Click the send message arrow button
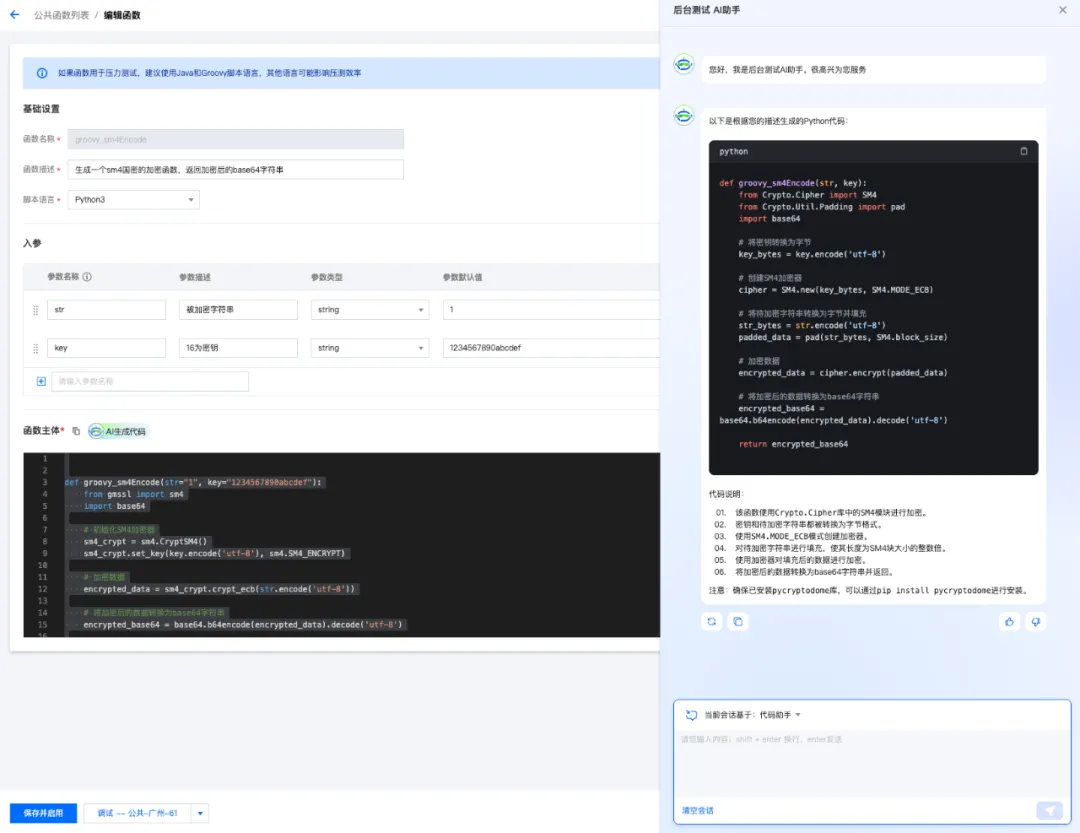The height and width of the screenshot is (833, 1080). click(x=1049, y=811)
